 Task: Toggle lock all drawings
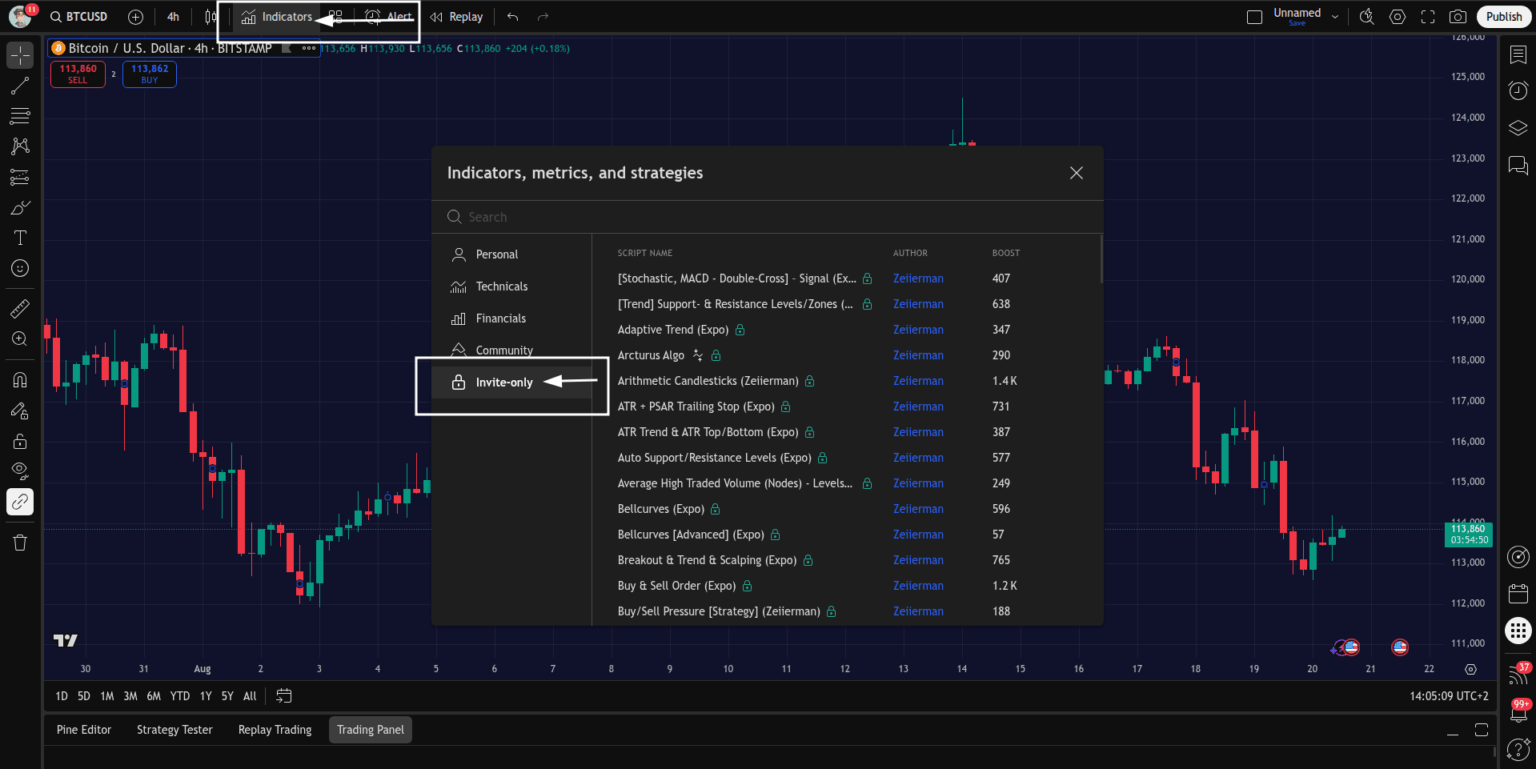(x=20, y=441)
